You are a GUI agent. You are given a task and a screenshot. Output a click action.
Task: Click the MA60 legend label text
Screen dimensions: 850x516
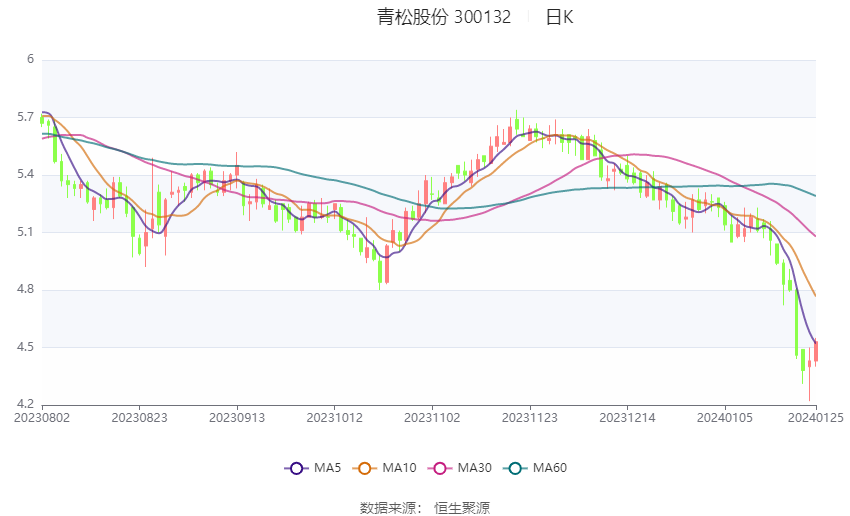[x=550, y=468]
